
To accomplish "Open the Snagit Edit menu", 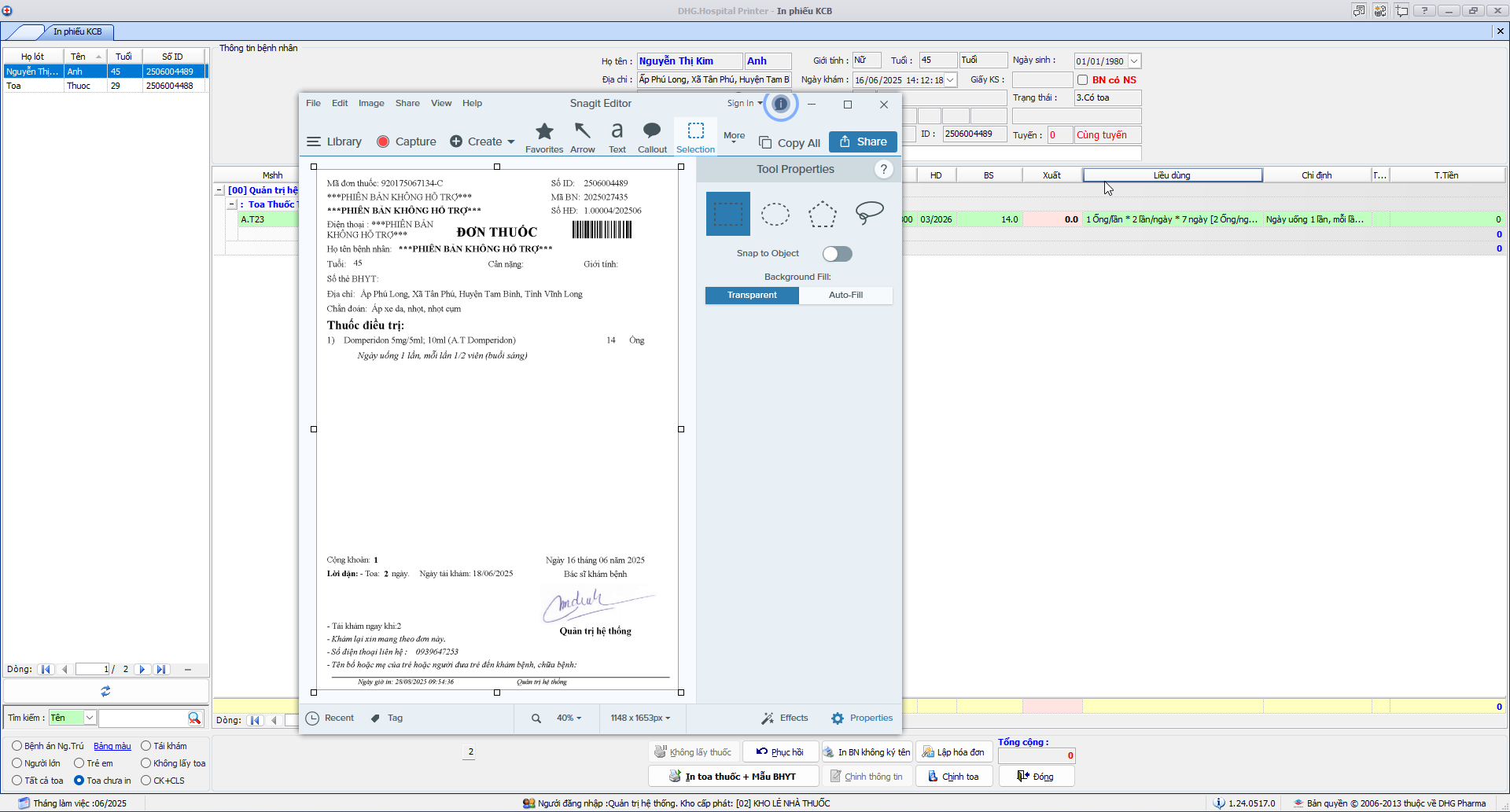I will [x=340, y=103].
